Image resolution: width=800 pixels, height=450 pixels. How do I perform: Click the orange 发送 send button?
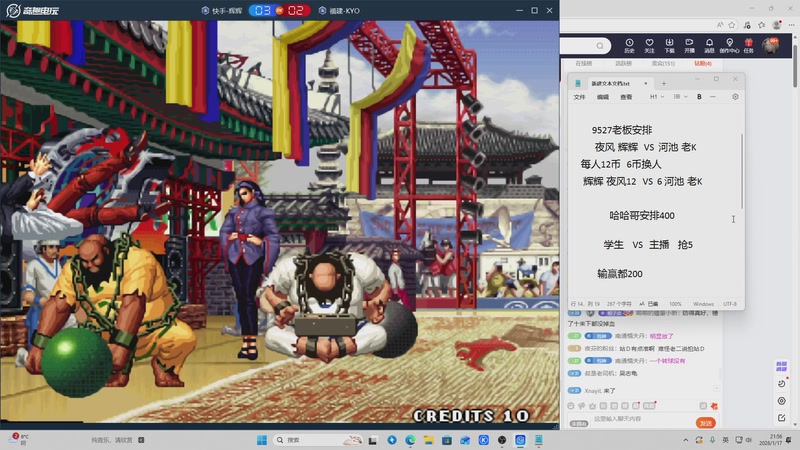point(706,423)
